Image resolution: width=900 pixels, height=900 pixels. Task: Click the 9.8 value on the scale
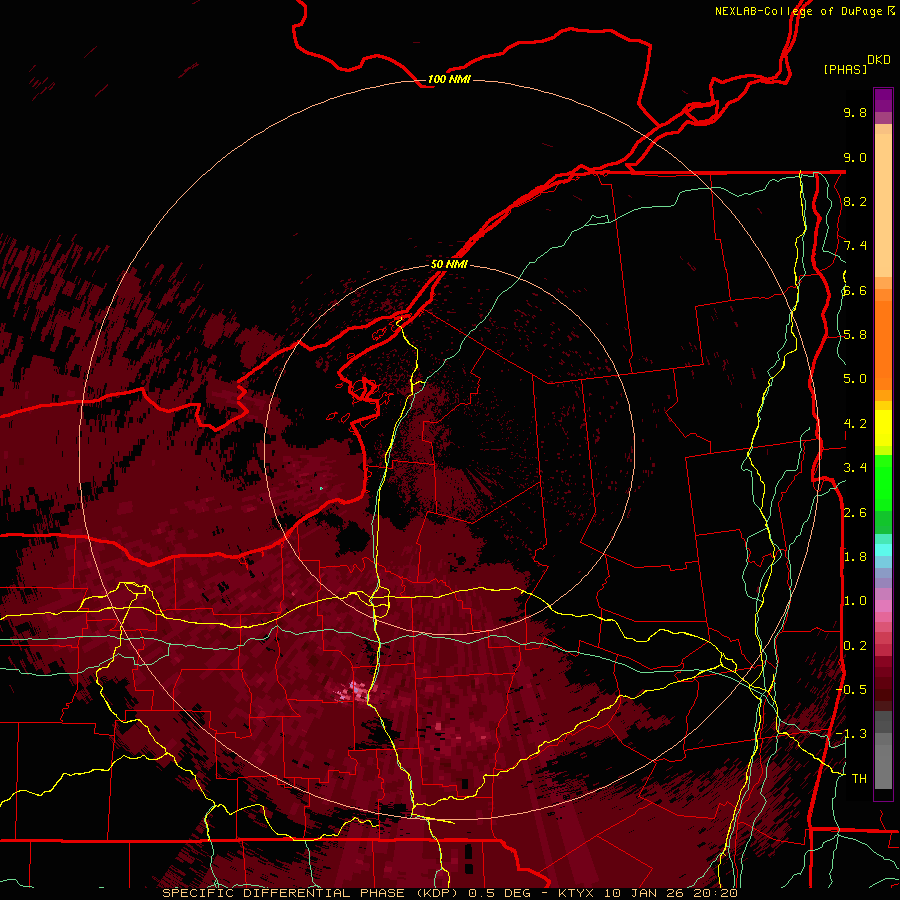coord(855,112)
